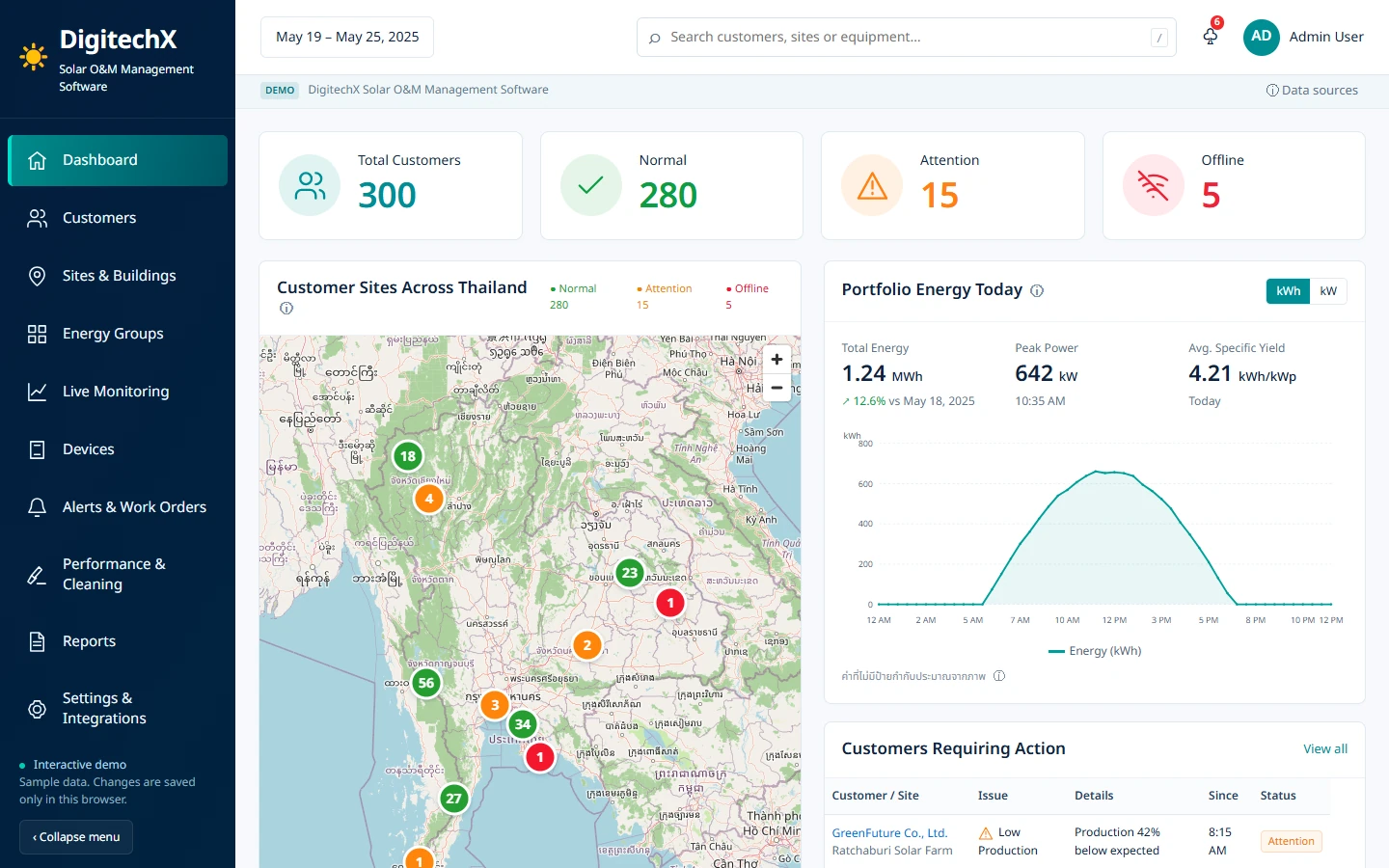Open Sites & Buildings
Screen dimensions: 1389x868
pos(118,276)
